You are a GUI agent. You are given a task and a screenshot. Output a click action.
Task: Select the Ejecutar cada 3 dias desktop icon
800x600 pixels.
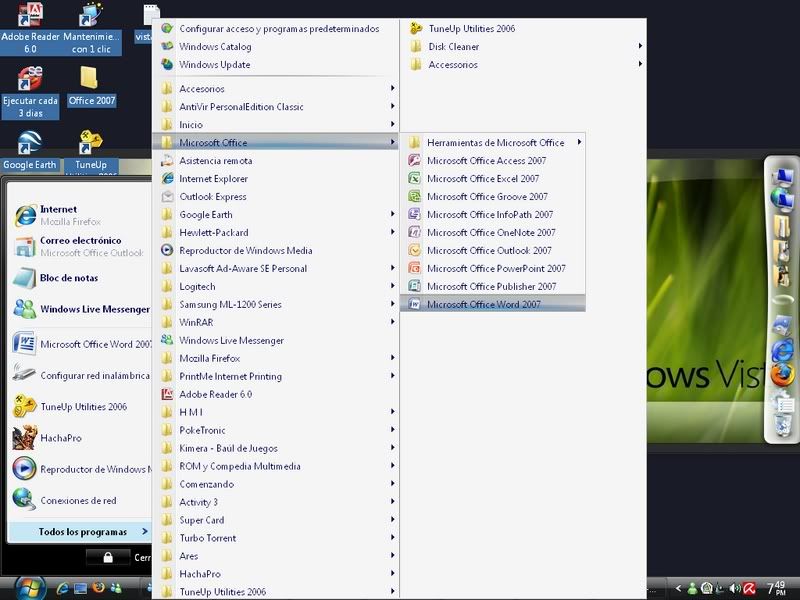point(30,92)
